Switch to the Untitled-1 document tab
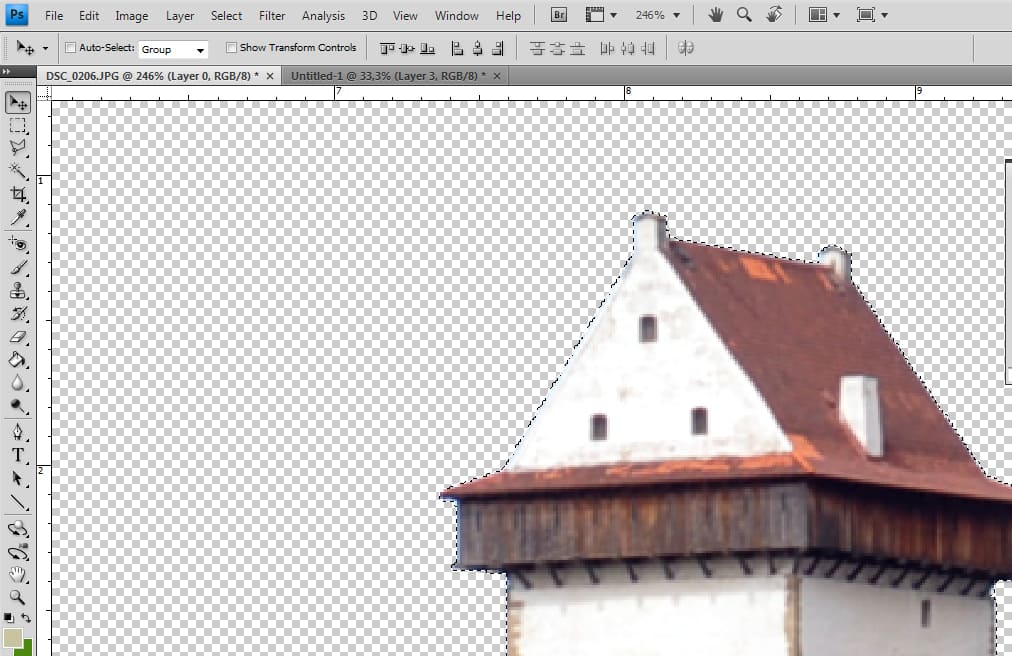This screenshot has width=1012, height=656. coord(387,76)
